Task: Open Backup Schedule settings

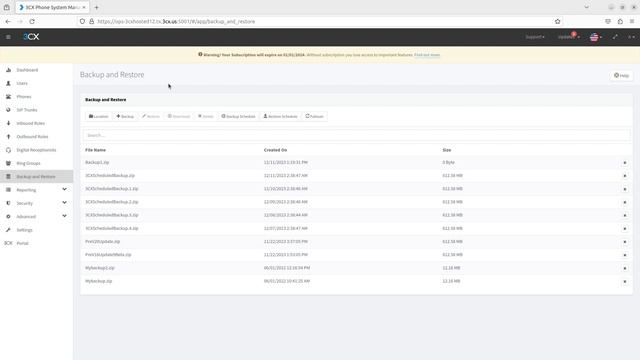Action: point(238,116)
